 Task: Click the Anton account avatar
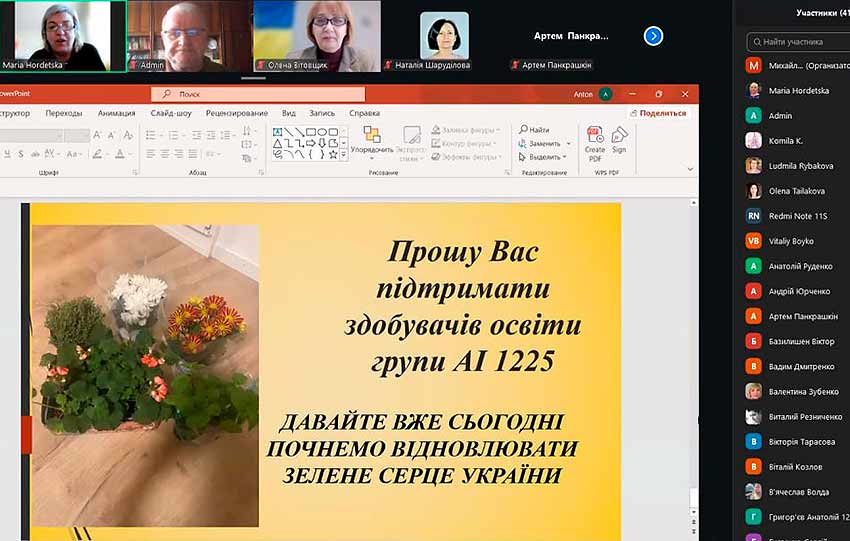[x=605, y=94]
